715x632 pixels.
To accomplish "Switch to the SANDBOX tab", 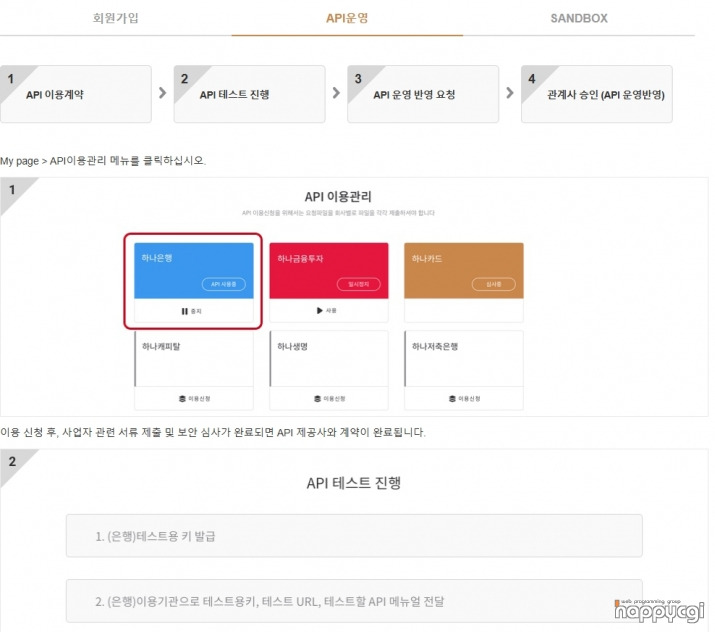I will [579, 18].
